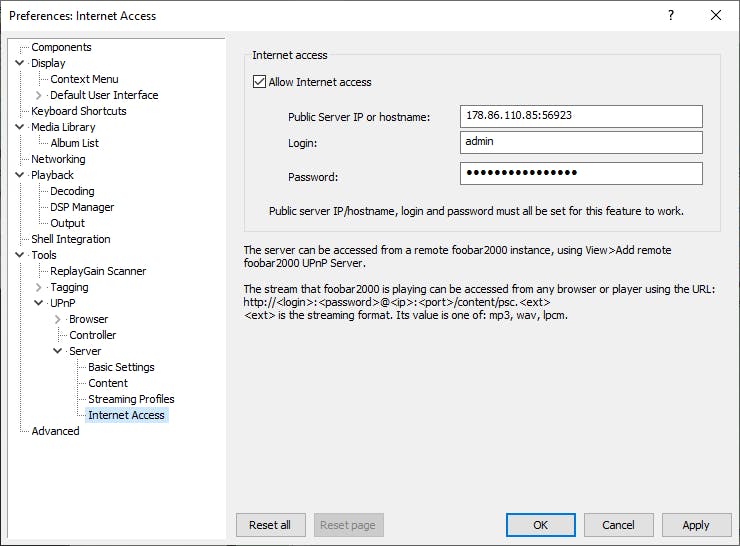Close the Preferences dialog window

[716, 15]
